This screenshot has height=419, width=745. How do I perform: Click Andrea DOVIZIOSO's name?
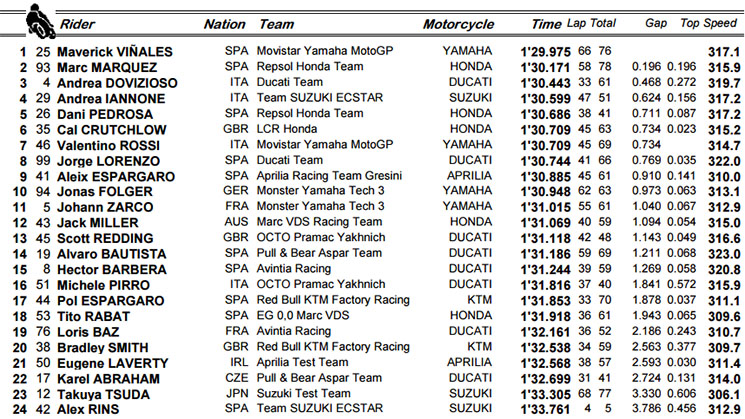coord(117,83)
